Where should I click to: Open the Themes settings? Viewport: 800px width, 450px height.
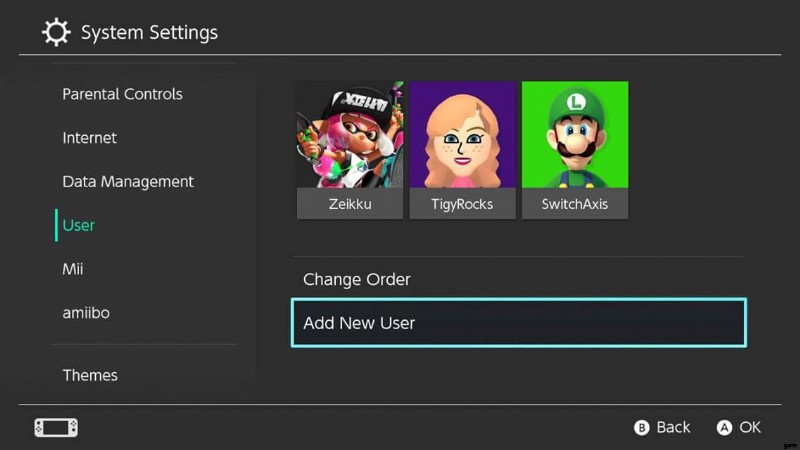click(90, 375)
